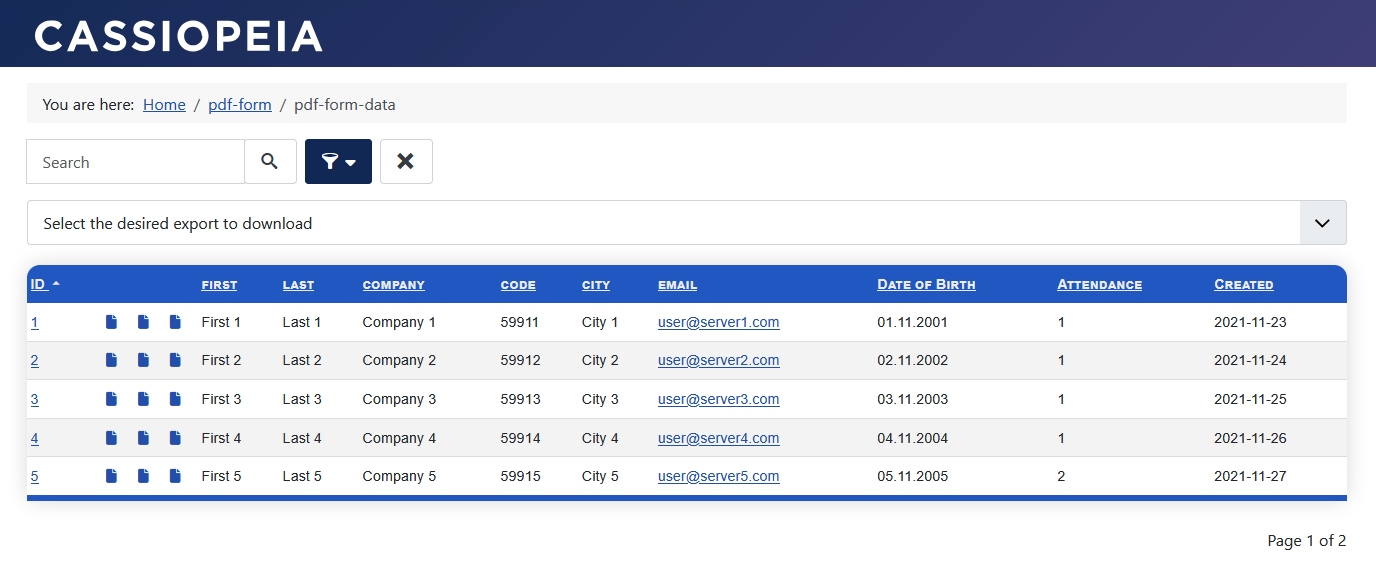Sort table by Company column header

click(x=393, y=285)
